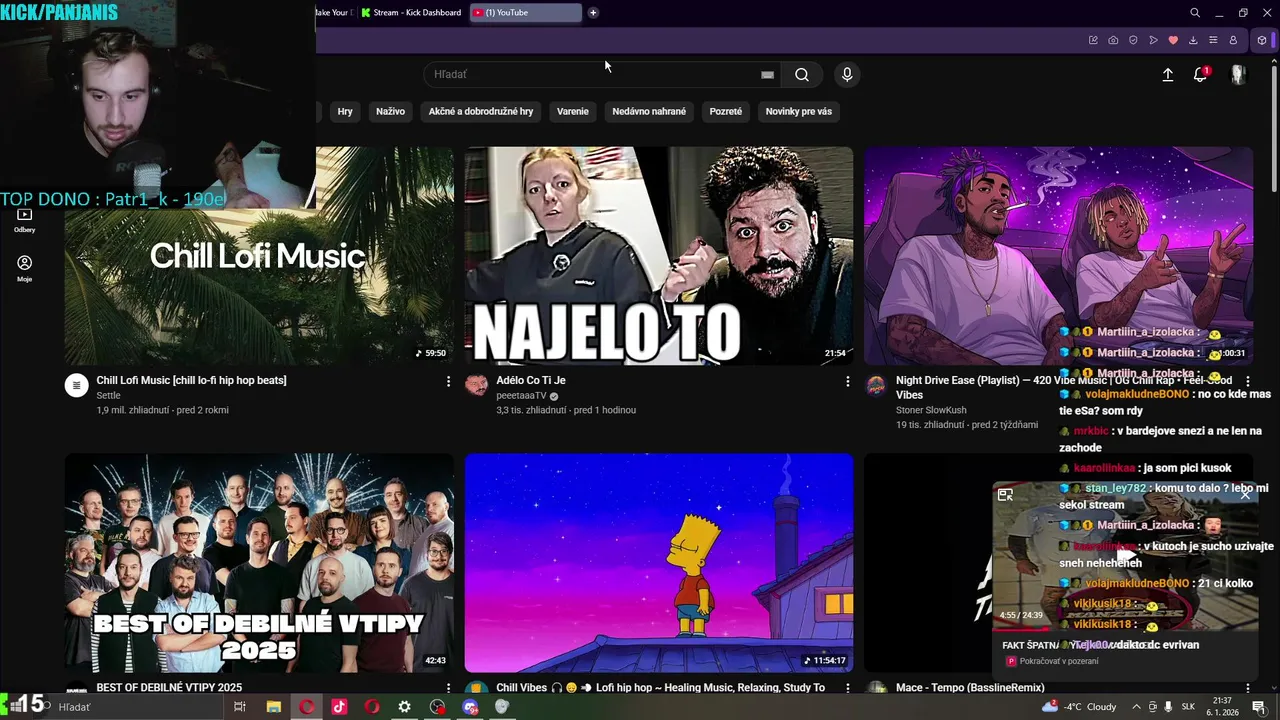Image resolution: width=1280 pixels, height=720 pixels.
Task: Open the Moje sidebar icon
Action: (25, 268)
